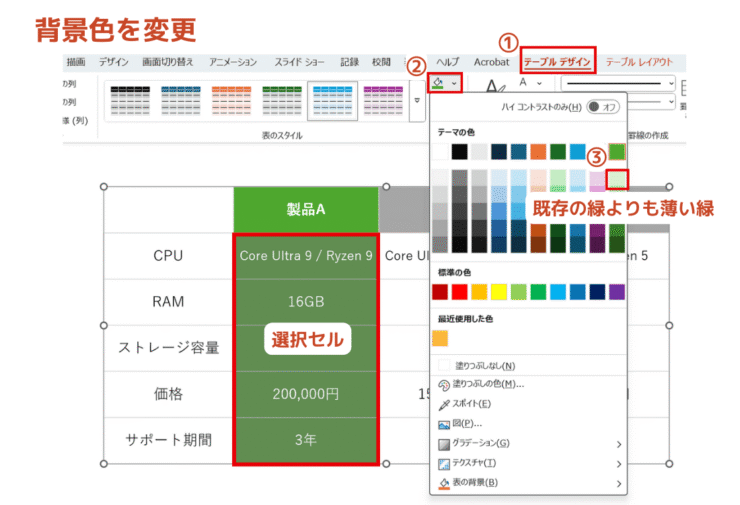Expand the グラデーション submenu chevron
The height and width of the screenshot is (505, 740).
click(619, 444)
